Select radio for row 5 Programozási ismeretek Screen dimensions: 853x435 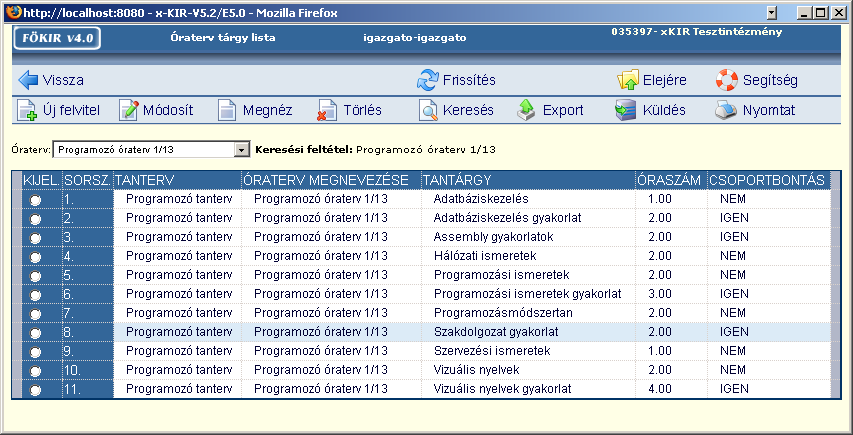click(x=35, y=276)
